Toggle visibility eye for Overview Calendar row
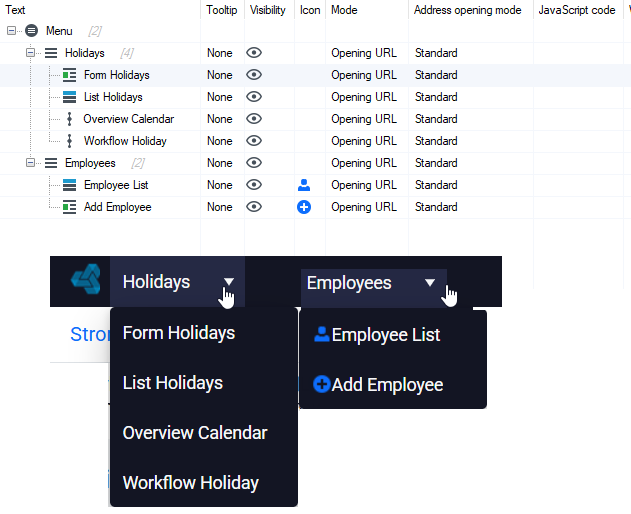This screenshot has width=631, height=514. 254,119
